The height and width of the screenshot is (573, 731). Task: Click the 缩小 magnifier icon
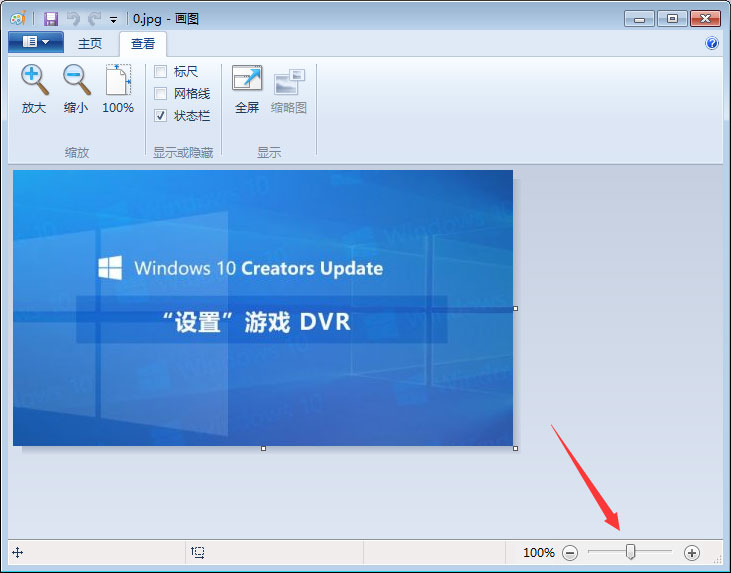tap(76, 80)
